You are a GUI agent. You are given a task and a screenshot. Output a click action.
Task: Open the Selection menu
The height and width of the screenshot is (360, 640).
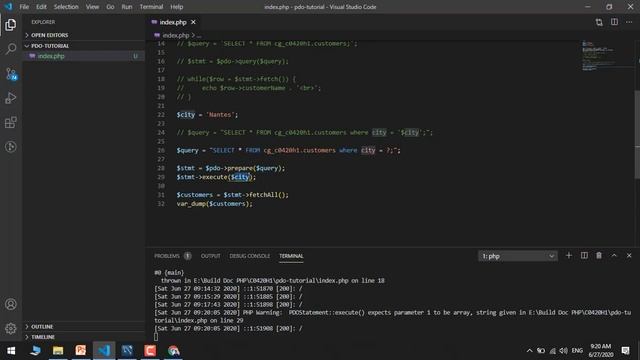click(66, 7)
